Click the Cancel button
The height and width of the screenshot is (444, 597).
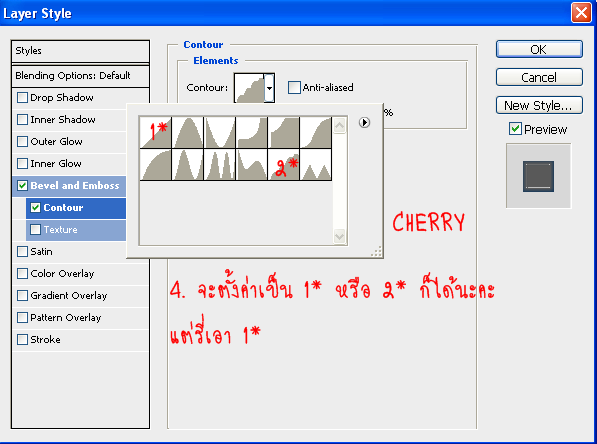tap(539, 77)
